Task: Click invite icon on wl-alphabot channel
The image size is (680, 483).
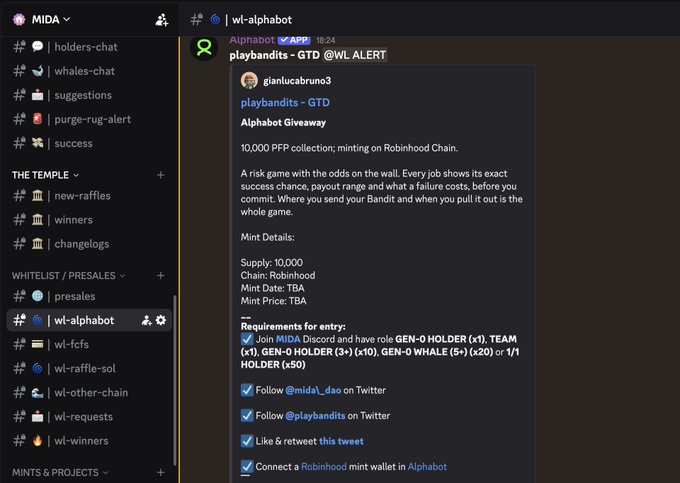Action: [146, 320]
